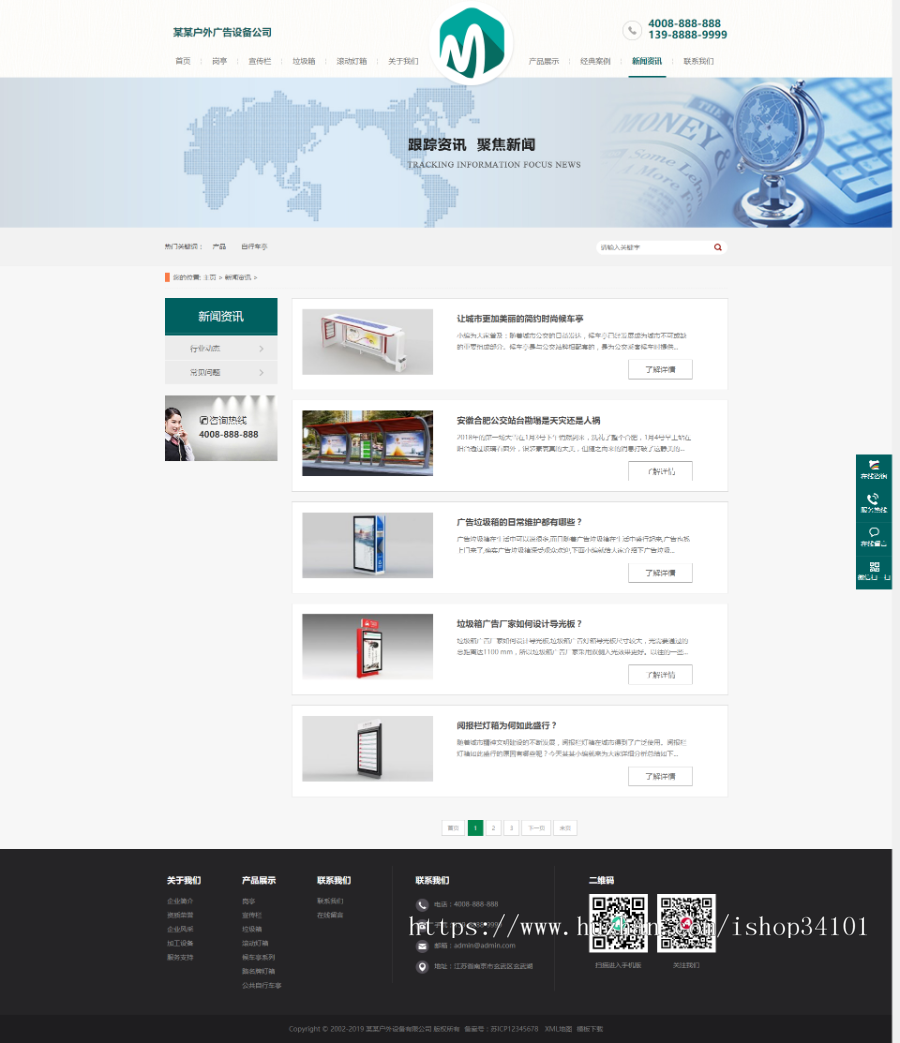Open thumbnail of 广告垃圾箱 maintenance article
Image resolution: width=900 pixels, height=1043 pixels.
[367, 545]
